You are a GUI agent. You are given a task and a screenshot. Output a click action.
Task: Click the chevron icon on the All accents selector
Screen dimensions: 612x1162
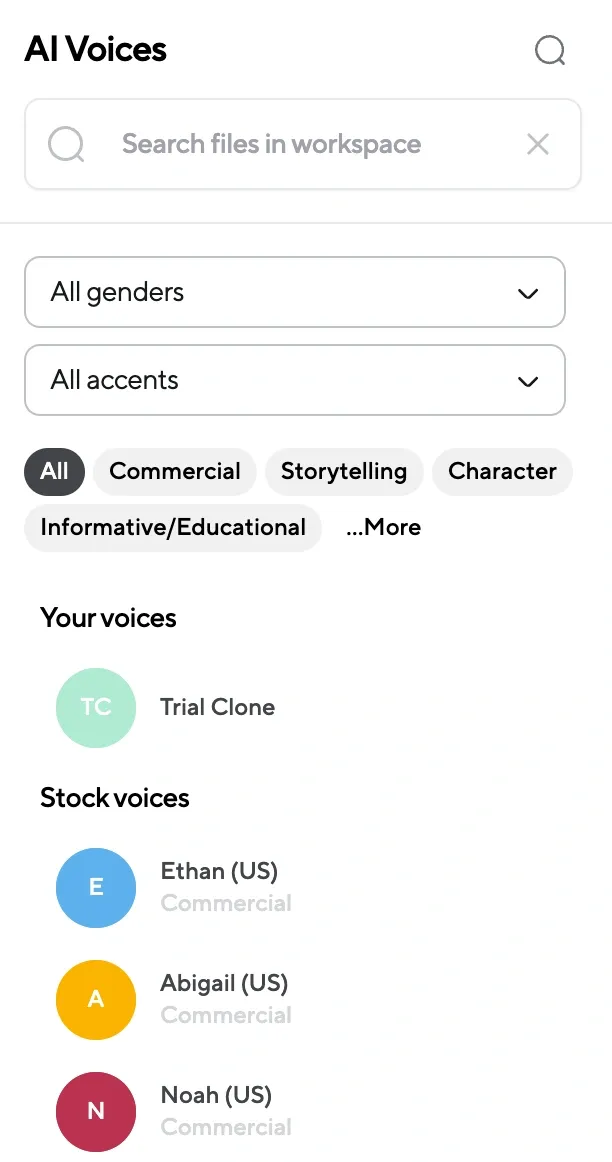(x=527, y=381)
